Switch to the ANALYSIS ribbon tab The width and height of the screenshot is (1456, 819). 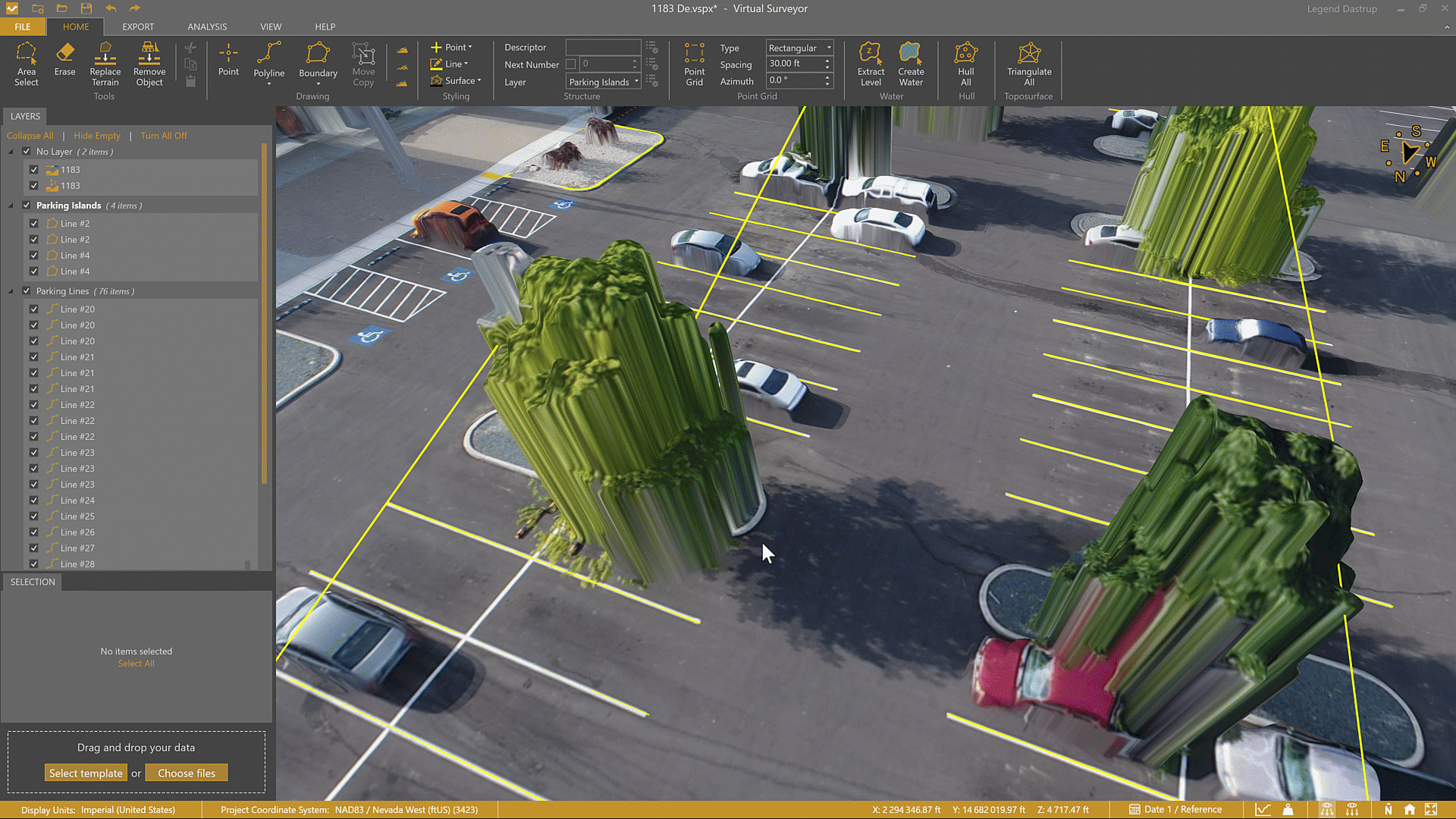(x=207, y=27)
